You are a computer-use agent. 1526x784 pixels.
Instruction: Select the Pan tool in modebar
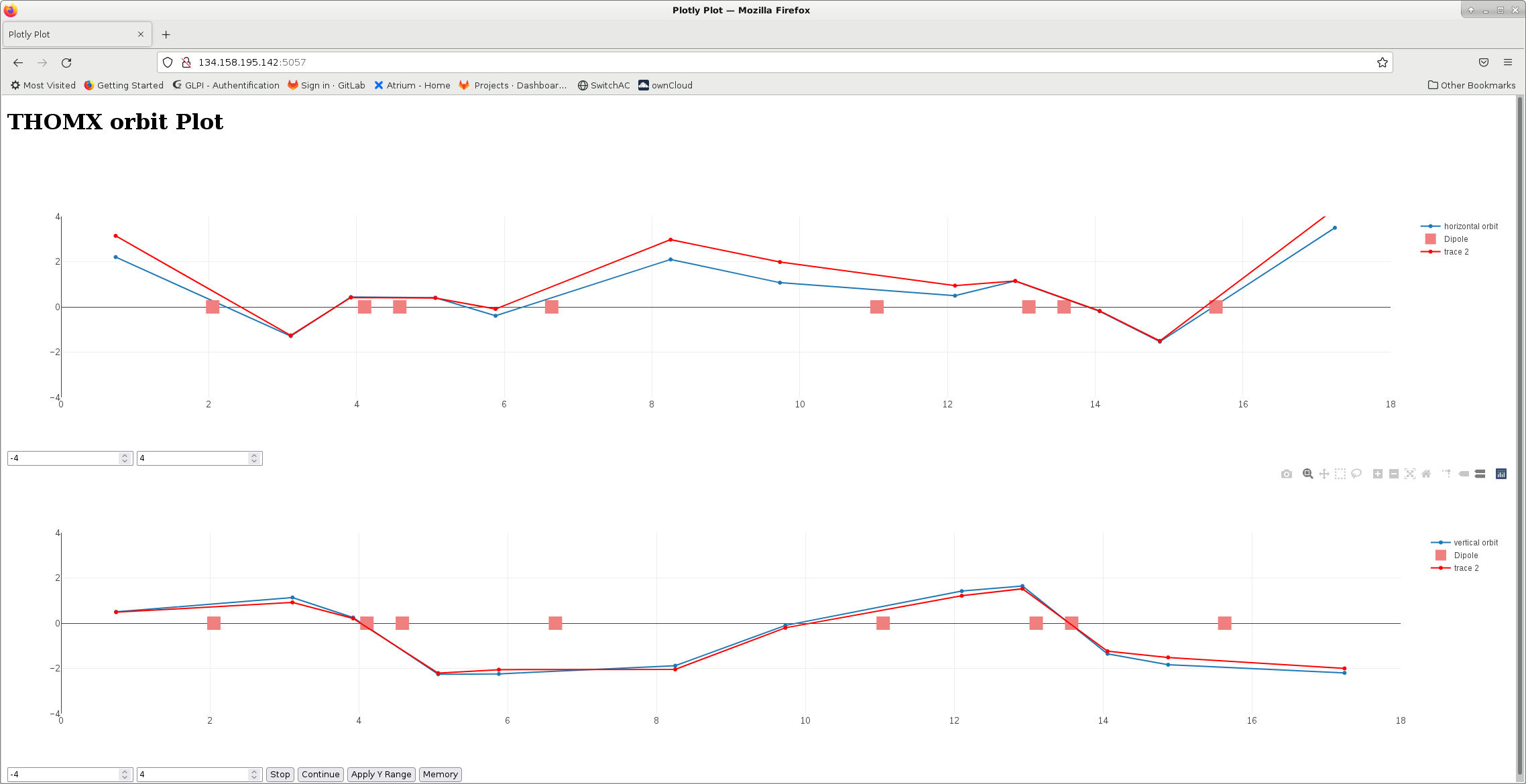point(1324,474)
